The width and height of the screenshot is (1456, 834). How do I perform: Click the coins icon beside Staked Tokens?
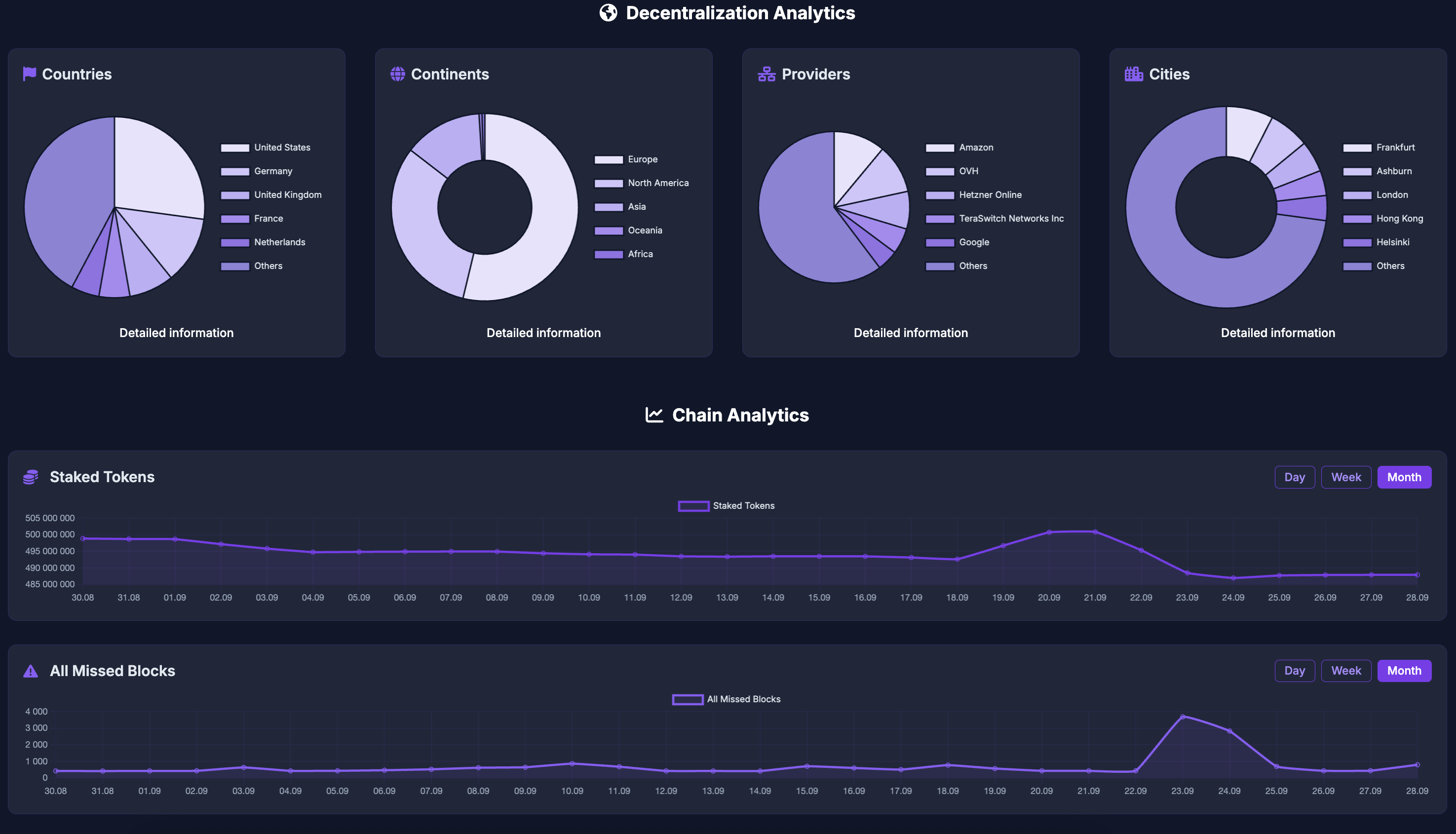click(31, 477)
